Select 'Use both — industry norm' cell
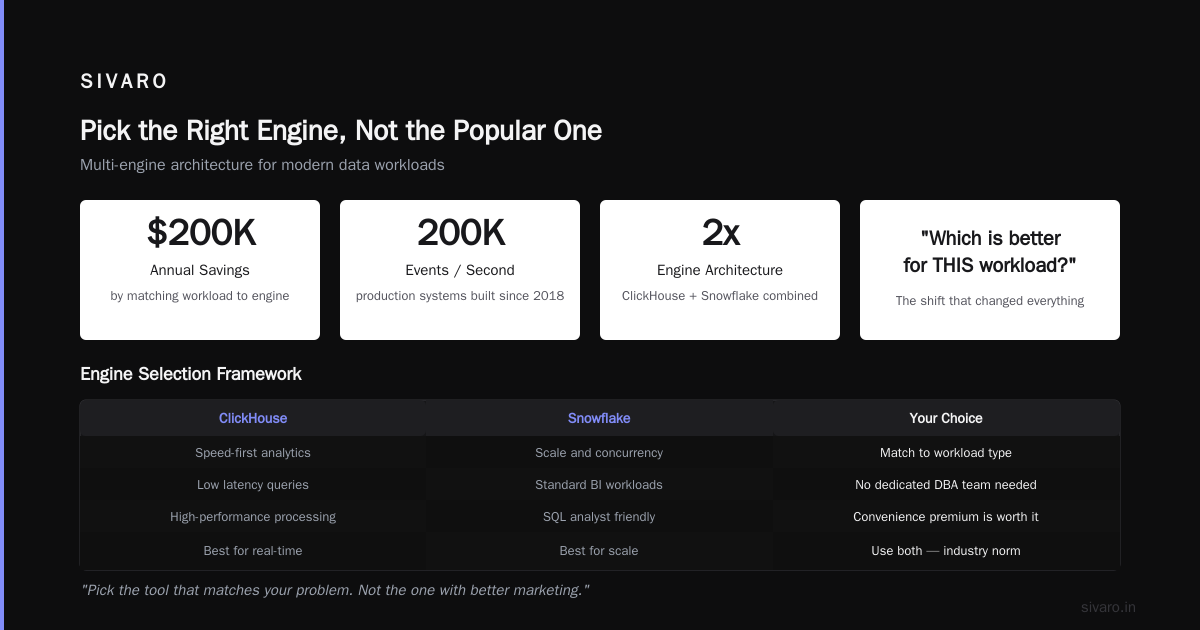The height and width of the screenshot is (630, 1200). [x=946, y=551]
